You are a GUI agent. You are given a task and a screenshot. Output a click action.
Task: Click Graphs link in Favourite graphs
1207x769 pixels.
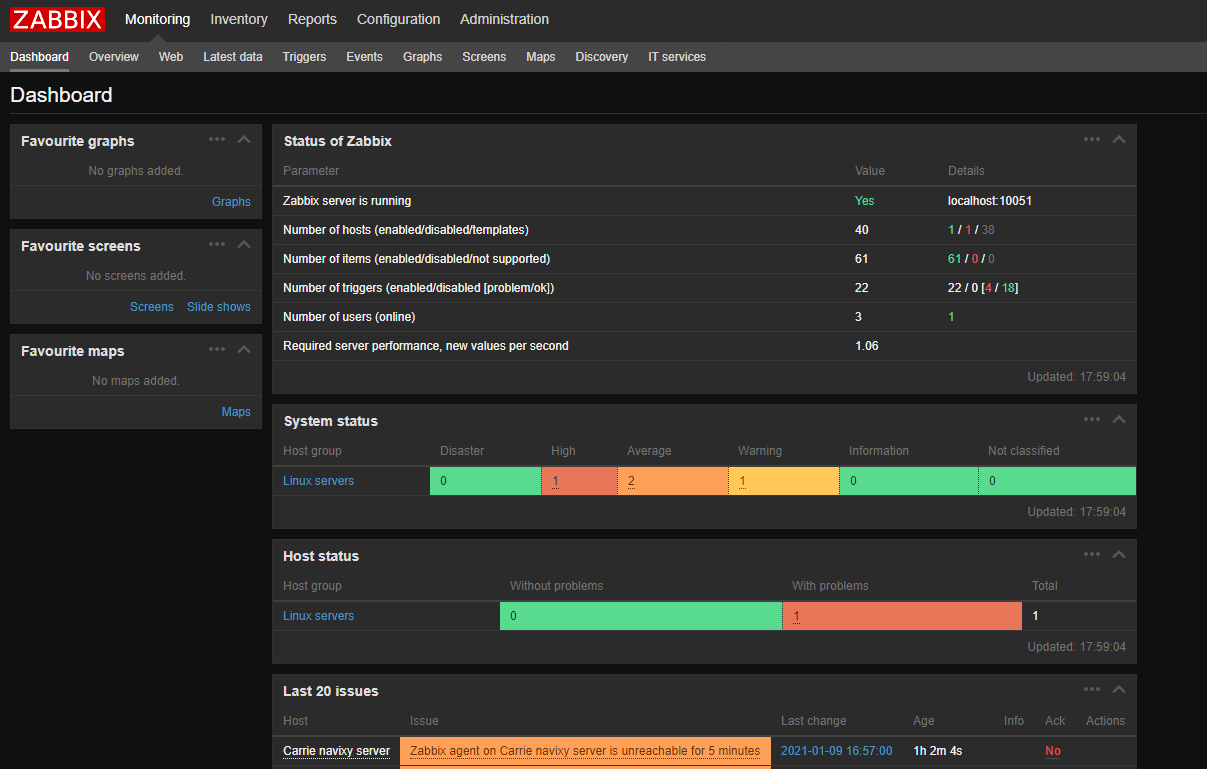tap(231, 202)
